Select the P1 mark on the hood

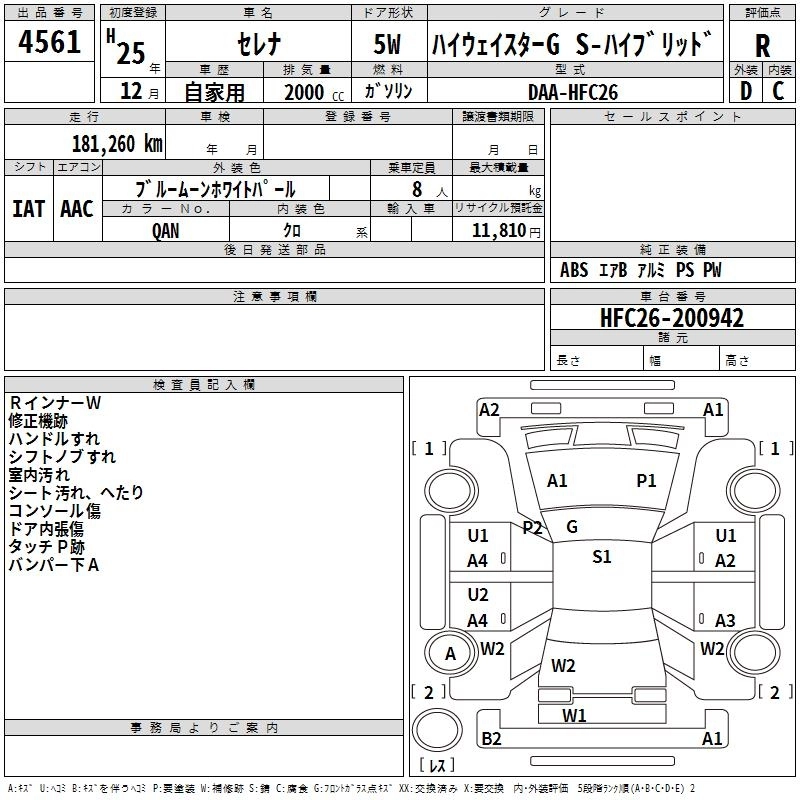[x=646, y=481]
